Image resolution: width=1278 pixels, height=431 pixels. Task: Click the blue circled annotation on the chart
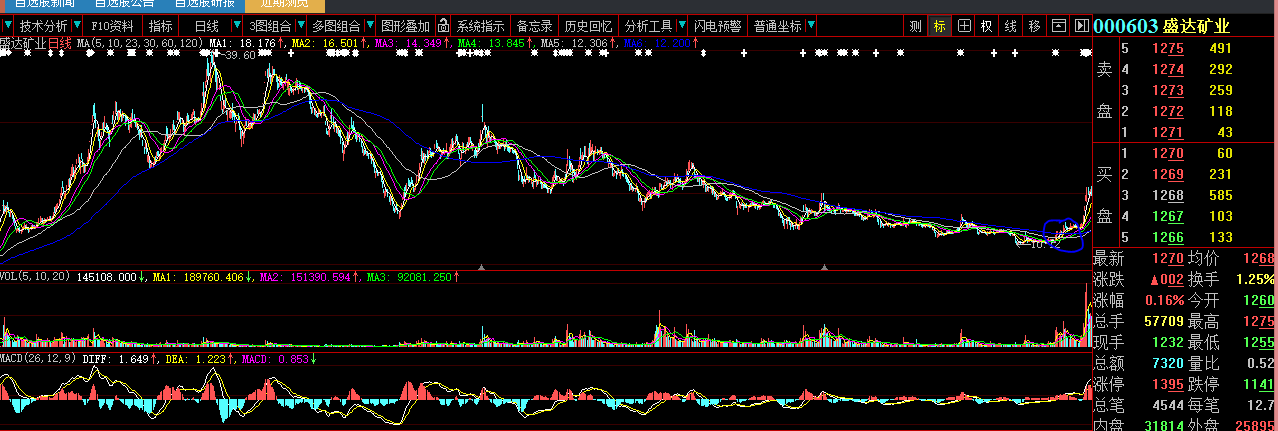tap(1064, 235)
